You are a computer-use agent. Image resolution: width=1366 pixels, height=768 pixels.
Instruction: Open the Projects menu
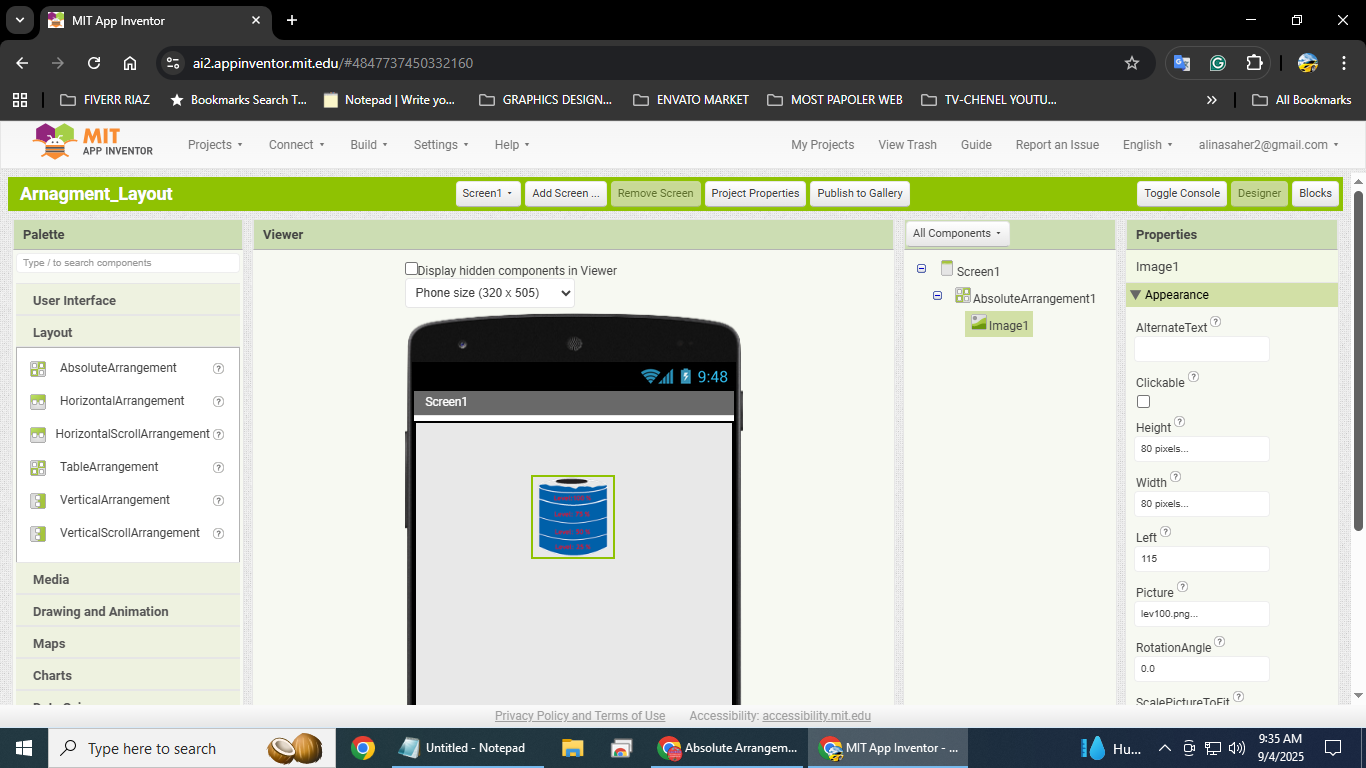pos(215,145)
